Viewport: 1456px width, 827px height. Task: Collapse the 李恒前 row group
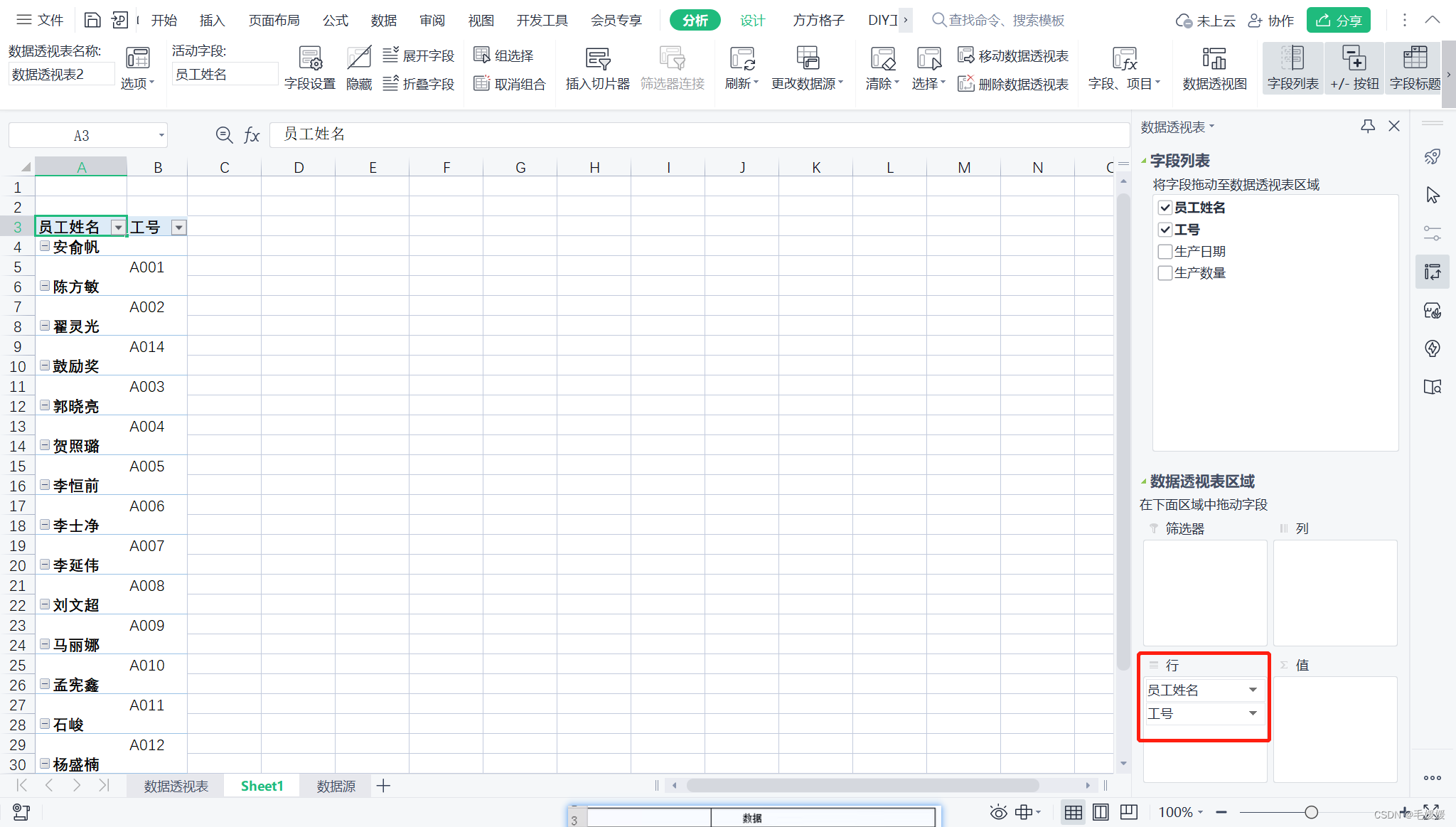click(x=45, y=485)
